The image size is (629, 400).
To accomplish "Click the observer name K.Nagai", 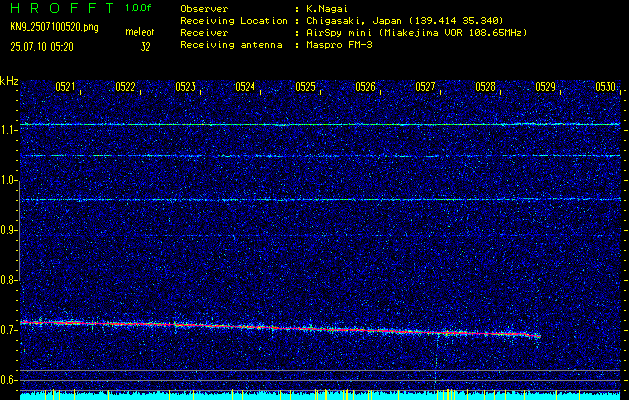I will click(x=325, y=9).
